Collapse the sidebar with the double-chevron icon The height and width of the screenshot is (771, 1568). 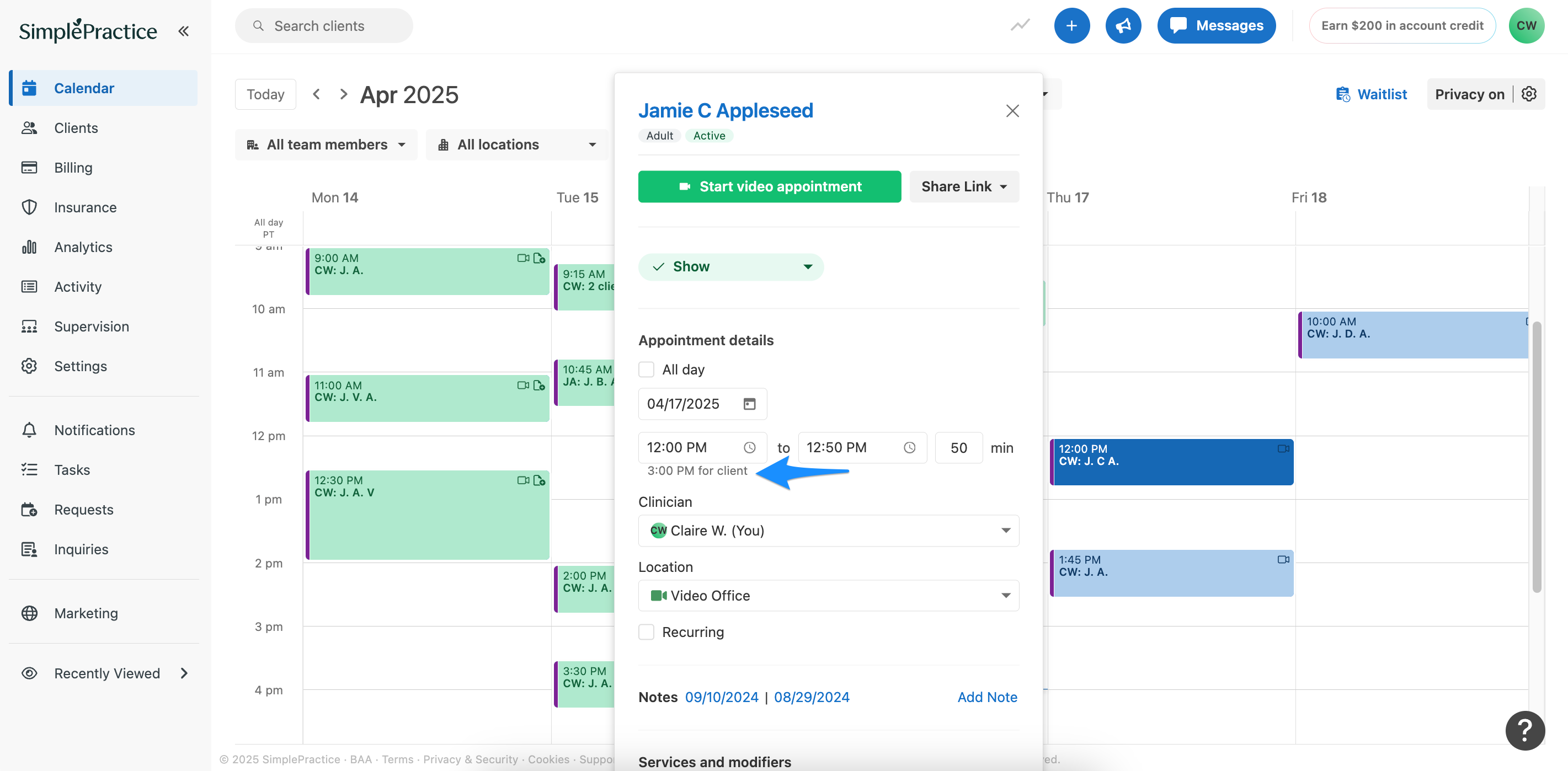(183, 31)
